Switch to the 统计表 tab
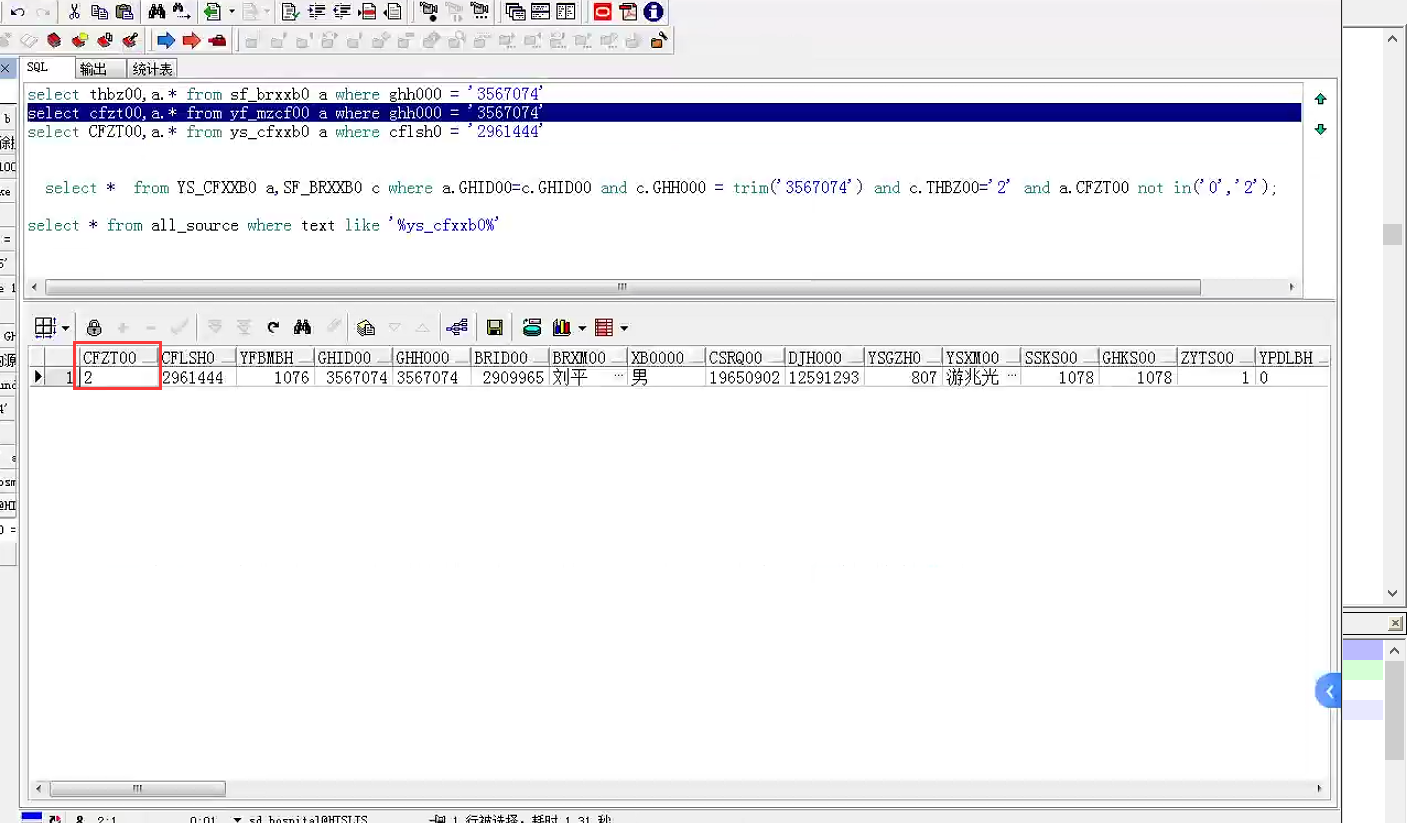The height and width of the screenshot is (823, 1407). coord(152,69)
